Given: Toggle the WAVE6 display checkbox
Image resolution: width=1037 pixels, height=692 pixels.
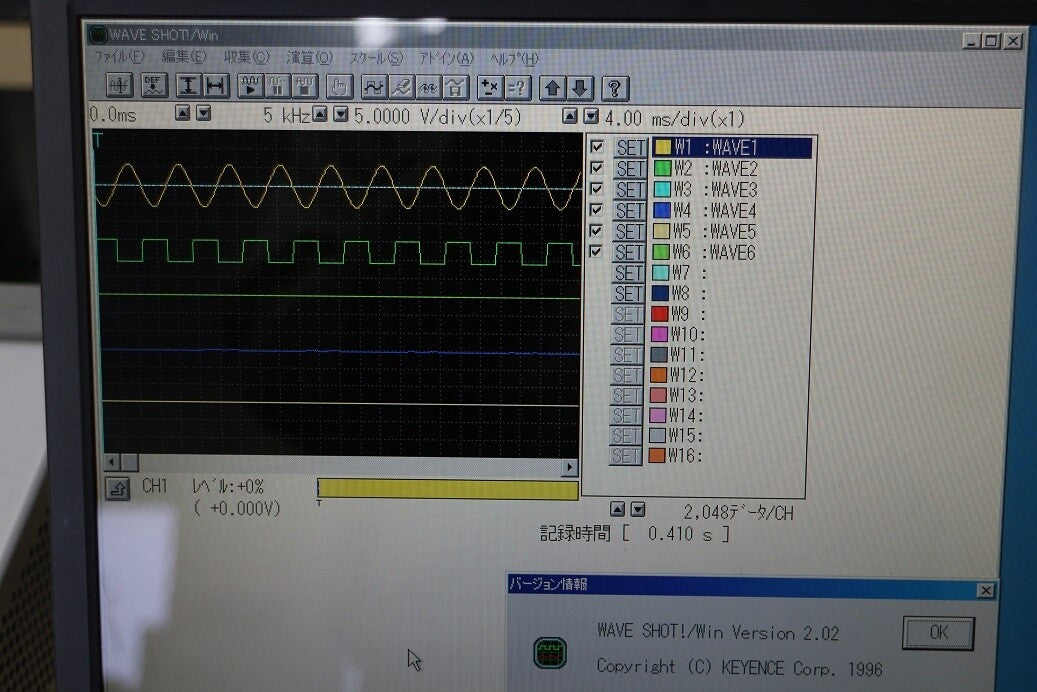Looking at the screenshot, I should tap(595, 251).
